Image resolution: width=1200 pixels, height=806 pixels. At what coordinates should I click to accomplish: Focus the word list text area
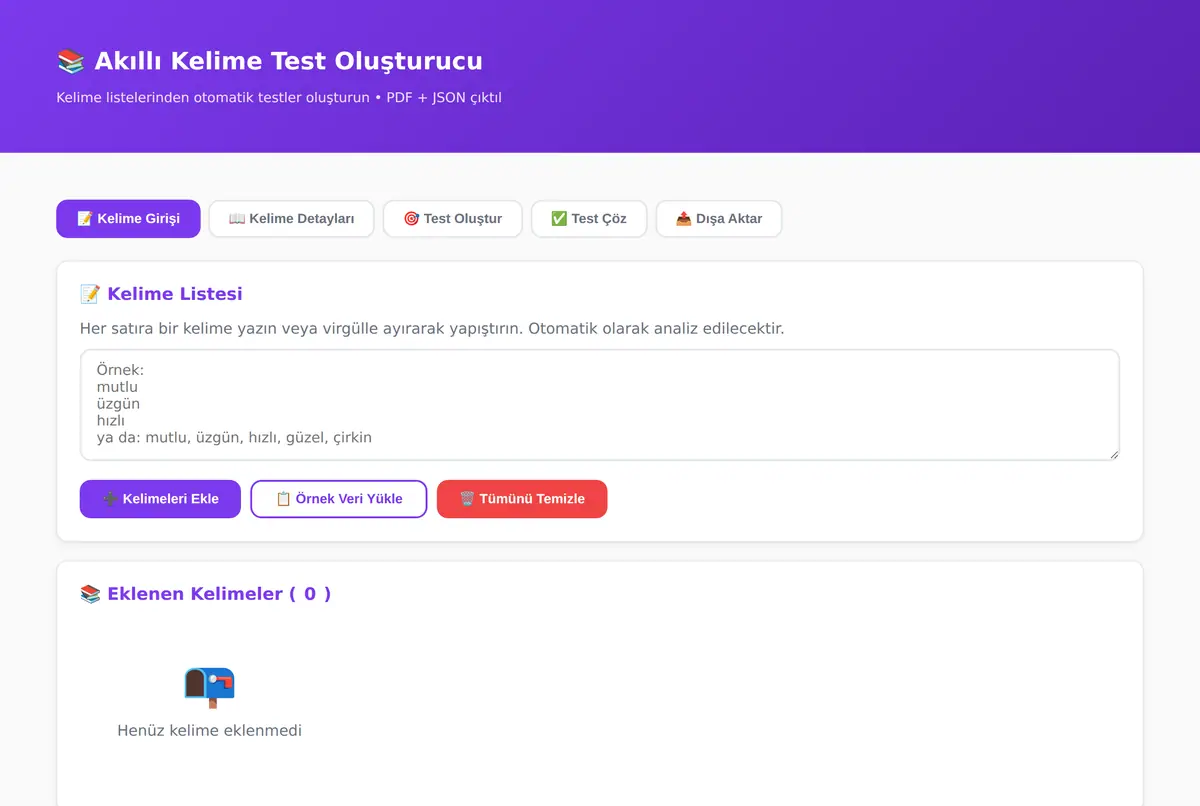(600, 405)
